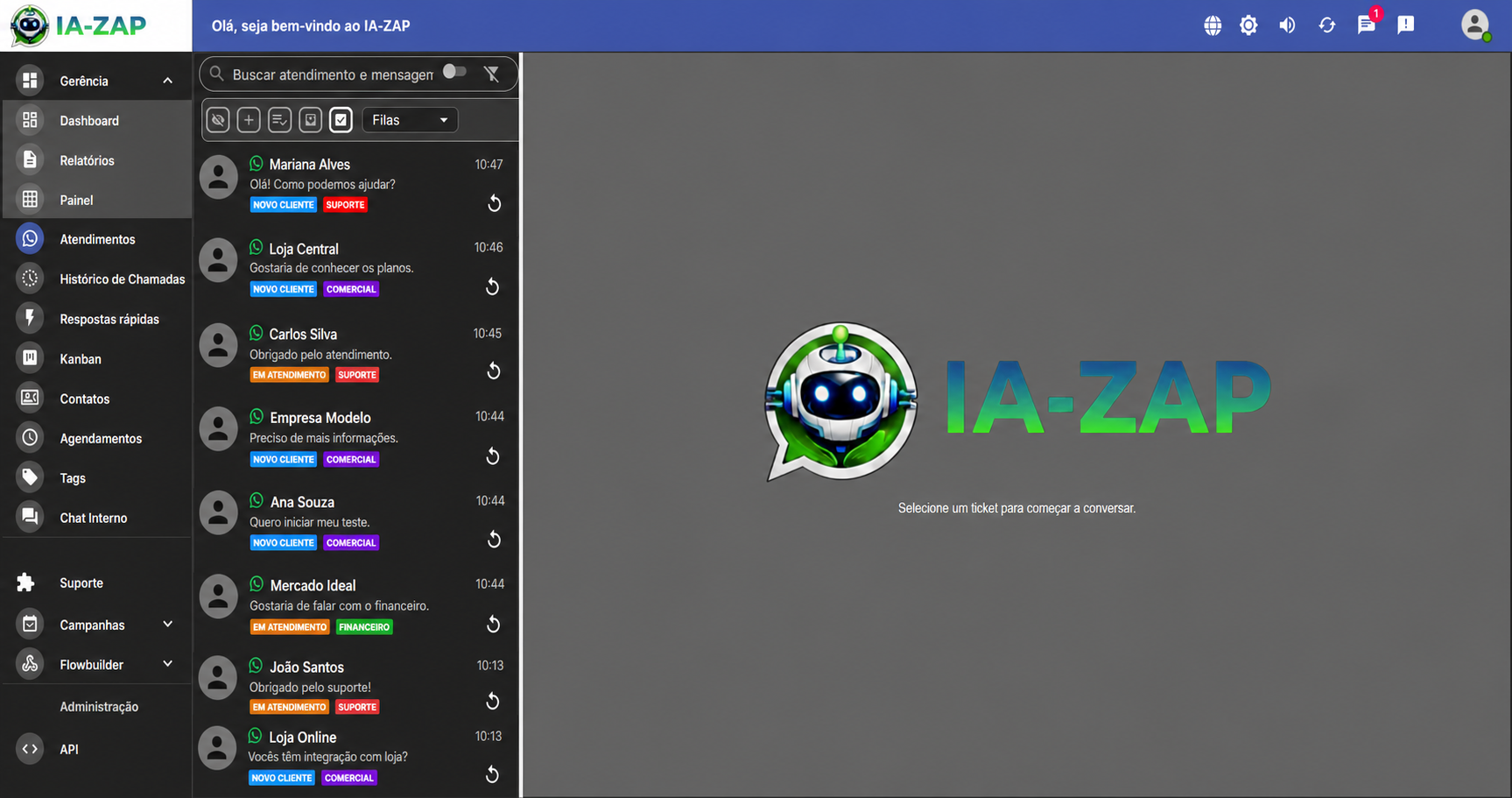Click the IA-ZAP logo in header

79,25
